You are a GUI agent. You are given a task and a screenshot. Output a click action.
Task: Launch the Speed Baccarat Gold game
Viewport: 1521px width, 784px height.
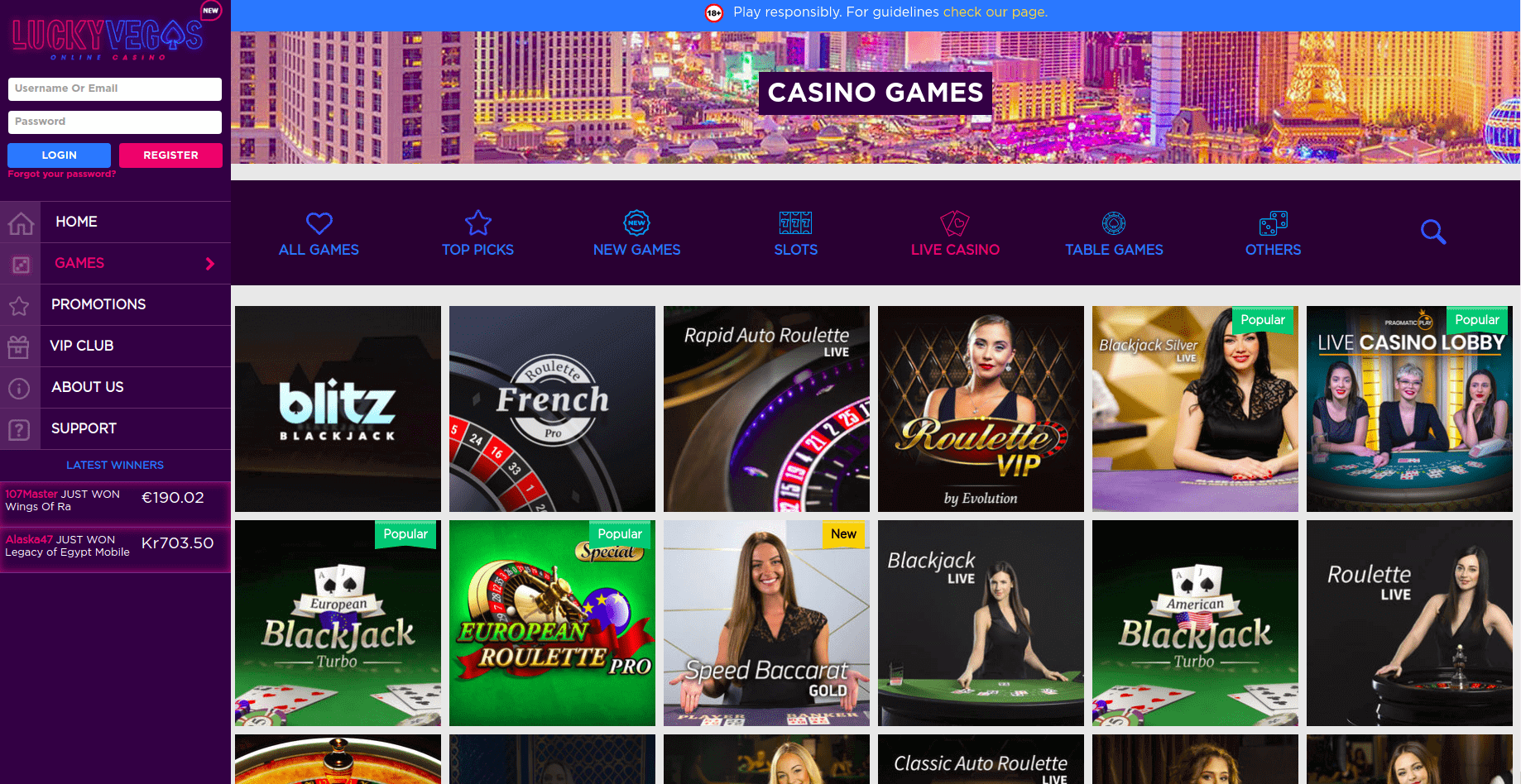(766, 623)
